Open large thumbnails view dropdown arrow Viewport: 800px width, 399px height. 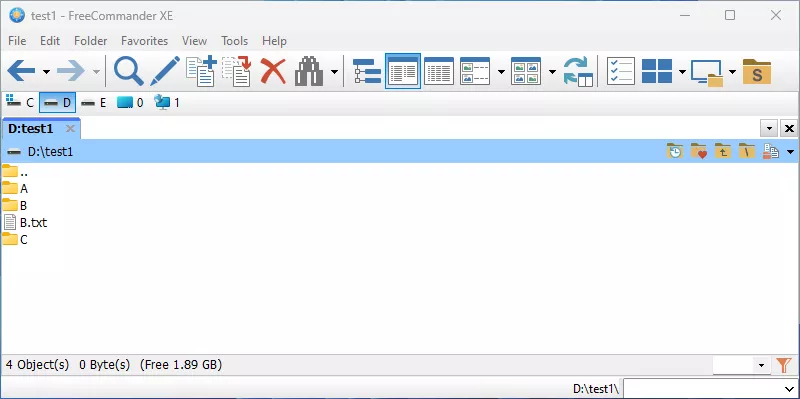tap(552, 72)
